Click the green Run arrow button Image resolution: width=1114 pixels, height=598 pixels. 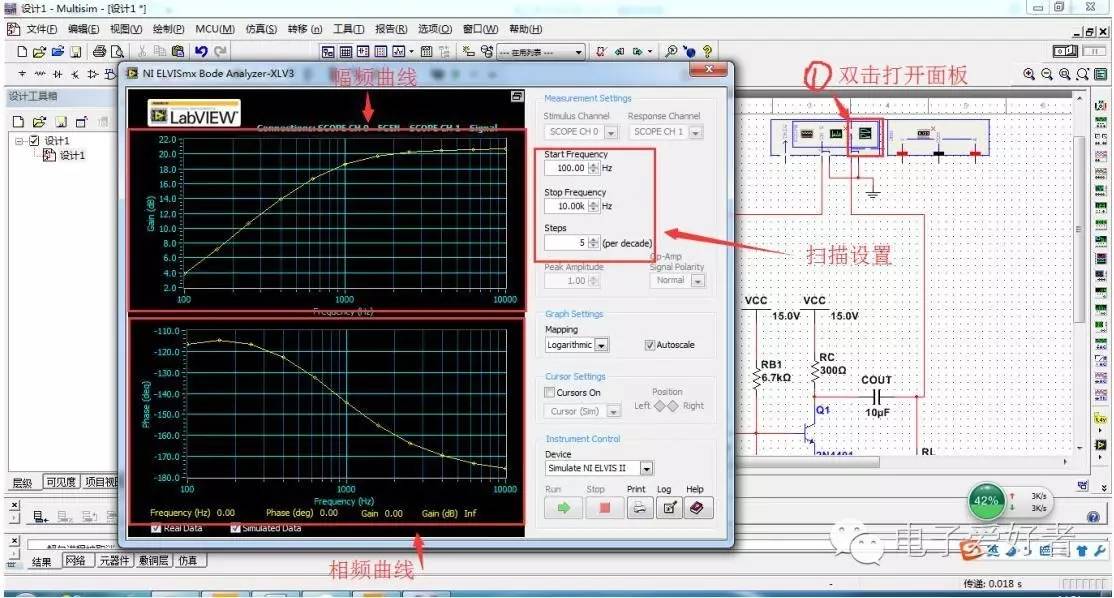point(563,508)
